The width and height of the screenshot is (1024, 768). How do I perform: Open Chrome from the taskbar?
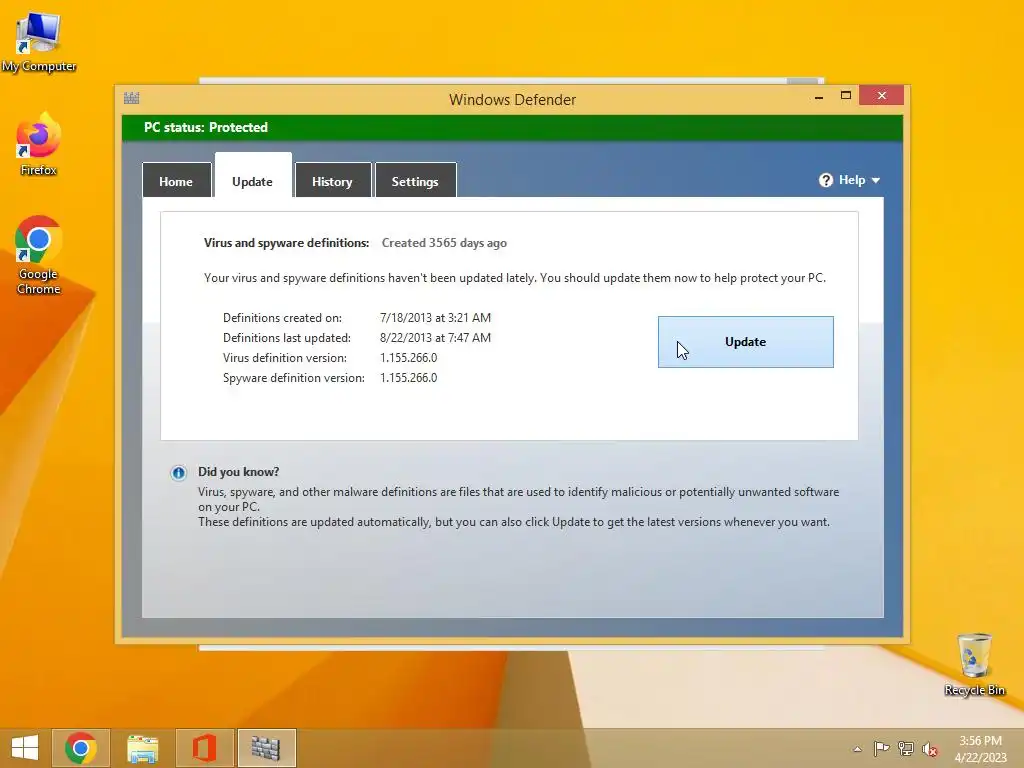[x=81, y=748]
